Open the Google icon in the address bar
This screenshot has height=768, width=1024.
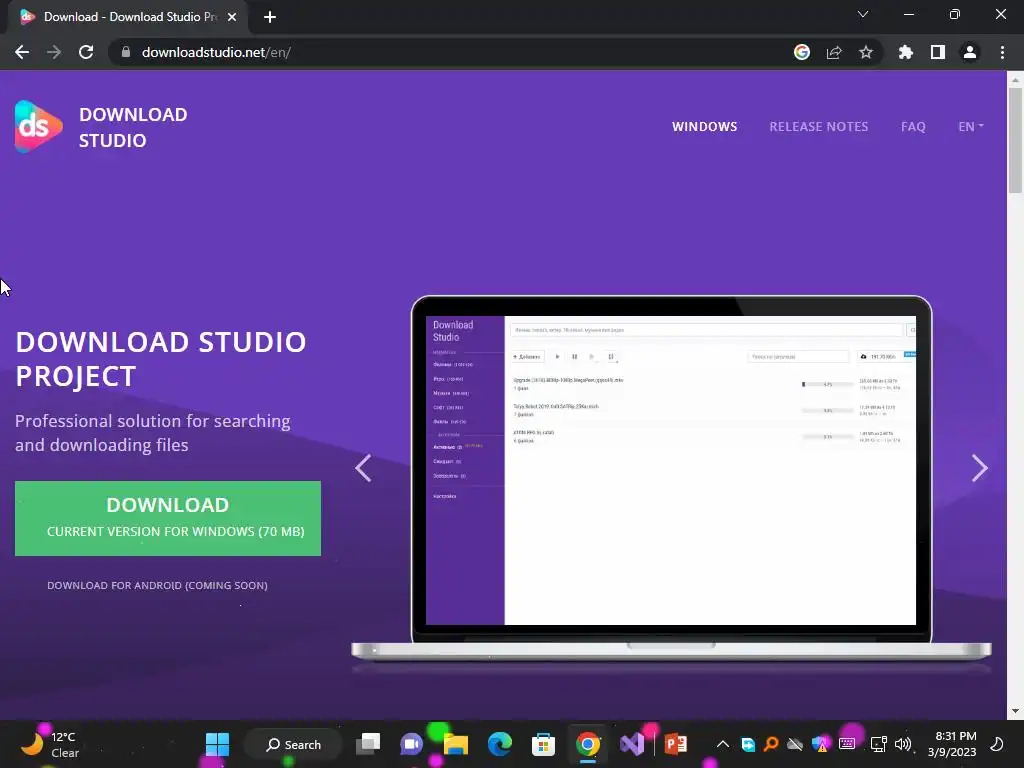802,52
